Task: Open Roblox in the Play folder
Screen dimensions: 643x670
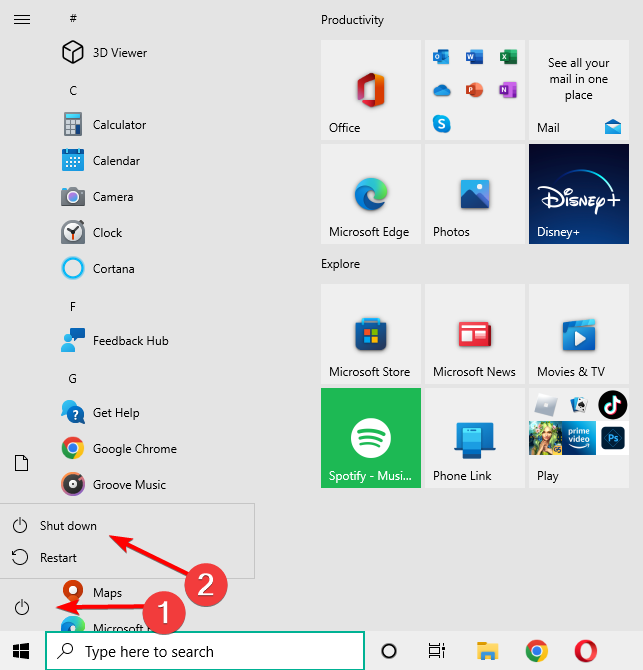Action: pos(546,405)
